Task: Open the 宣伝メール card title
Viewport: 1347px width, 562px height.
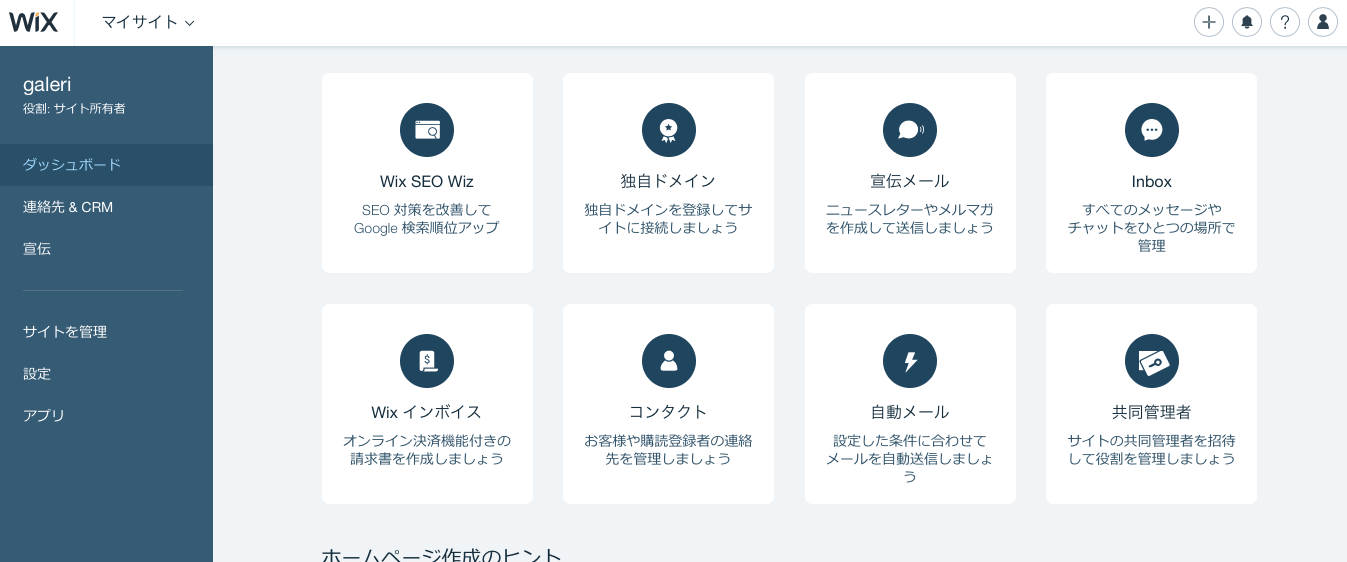Action: coord(910,182)
